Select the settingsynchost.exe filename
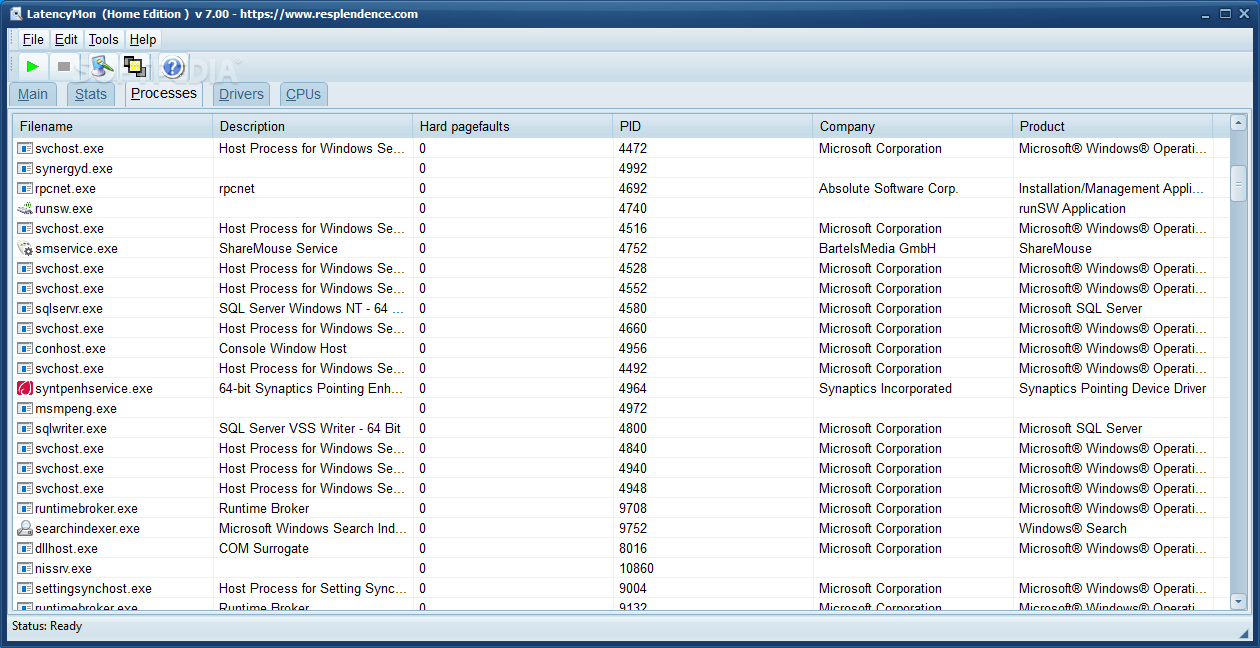This screenshot has width=1260, height=648. [93, 588]
